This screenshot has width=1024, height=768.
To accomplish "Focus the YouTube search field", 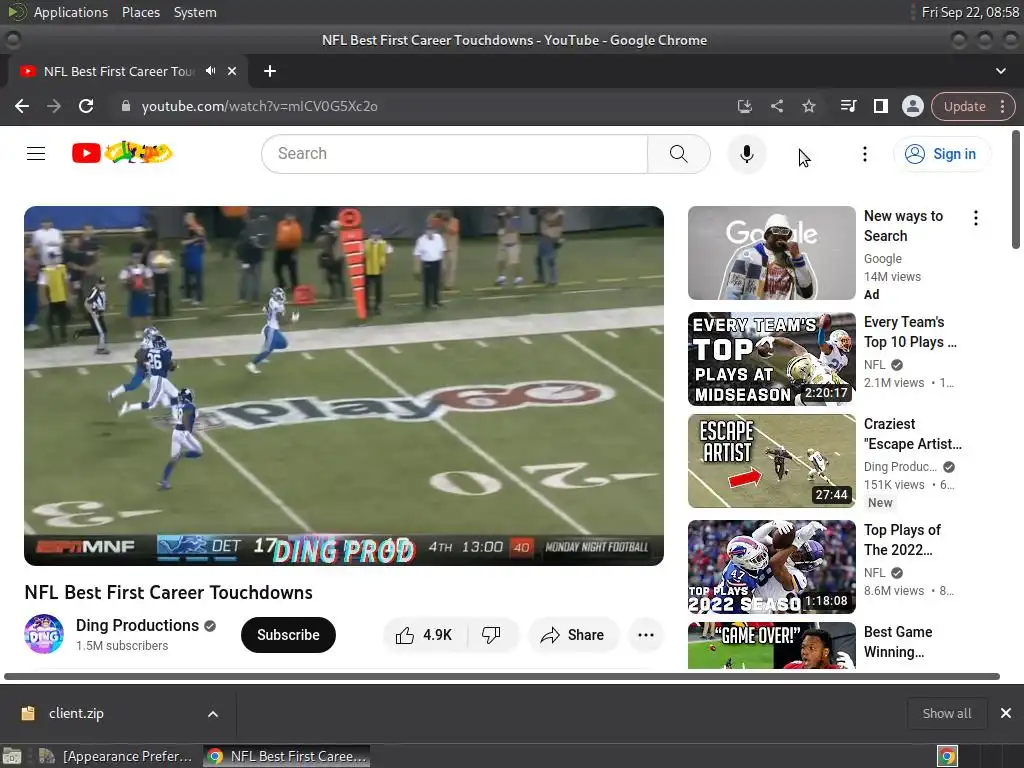I will (x=455, y=154).
